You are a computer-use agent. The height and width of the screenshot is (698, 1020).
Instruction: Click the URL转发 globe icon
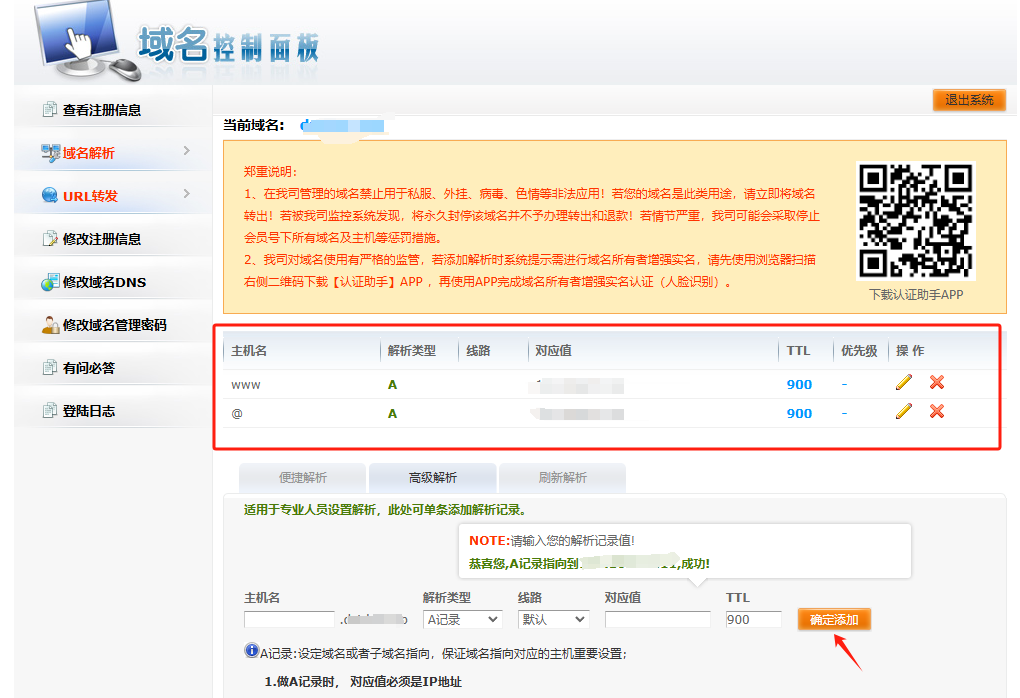[49, 195]
